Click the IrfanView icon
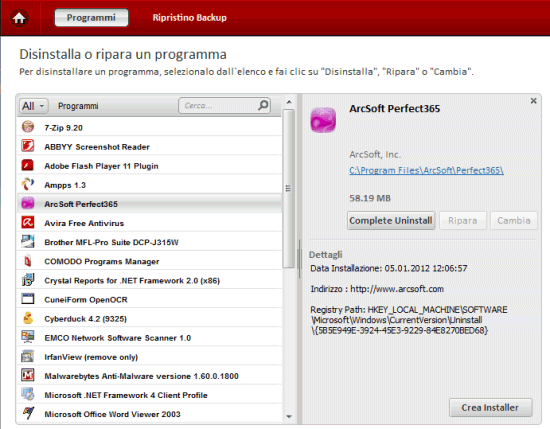 [x=28, y=356]
